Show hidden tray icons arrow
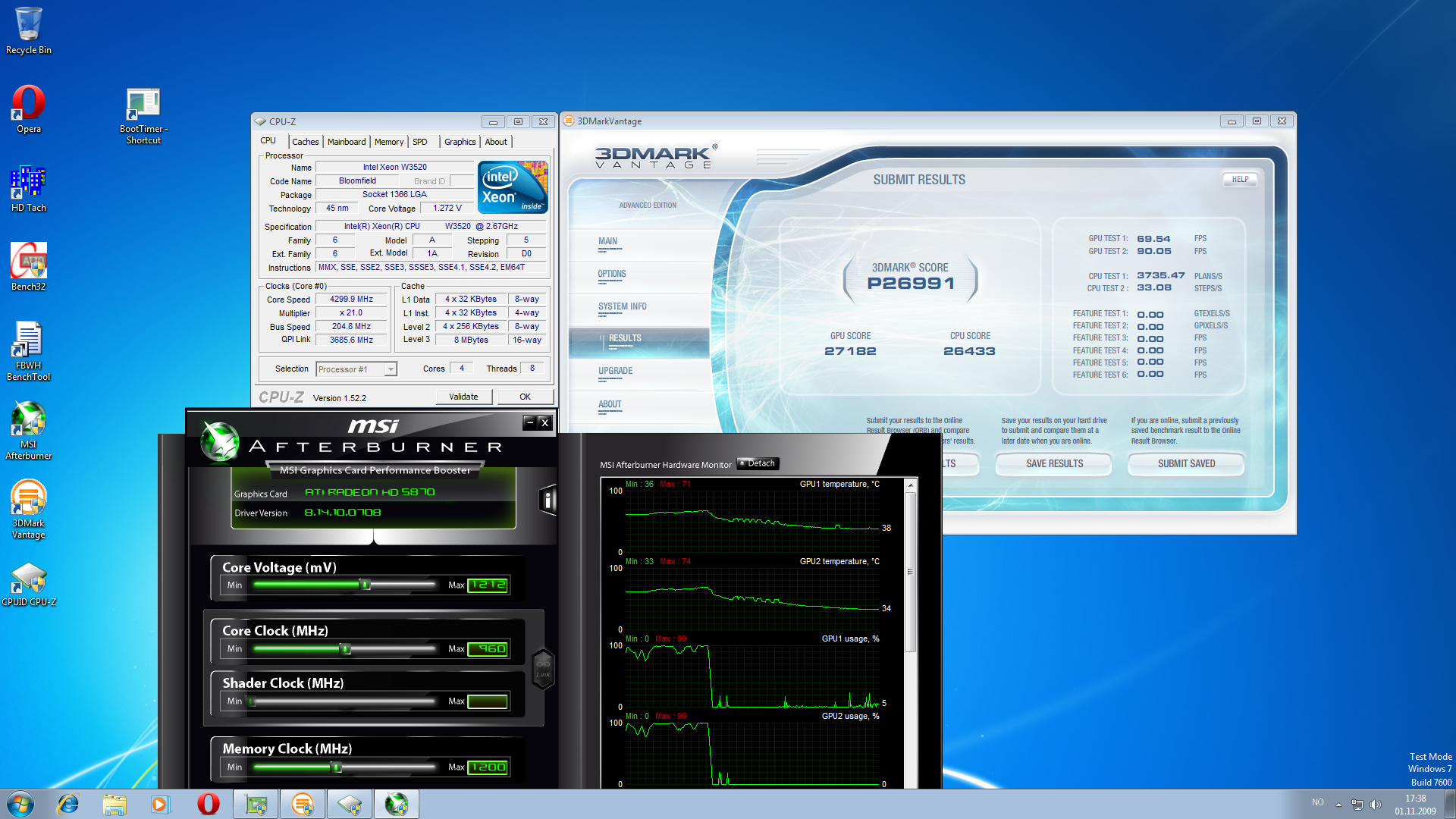The image size is (1456, 819). click(1338, 804)
